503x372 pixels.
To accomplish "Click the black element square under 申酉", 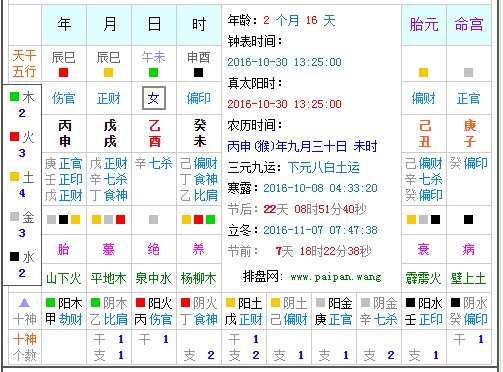I will pyautogui.click(x=198, y=72).
